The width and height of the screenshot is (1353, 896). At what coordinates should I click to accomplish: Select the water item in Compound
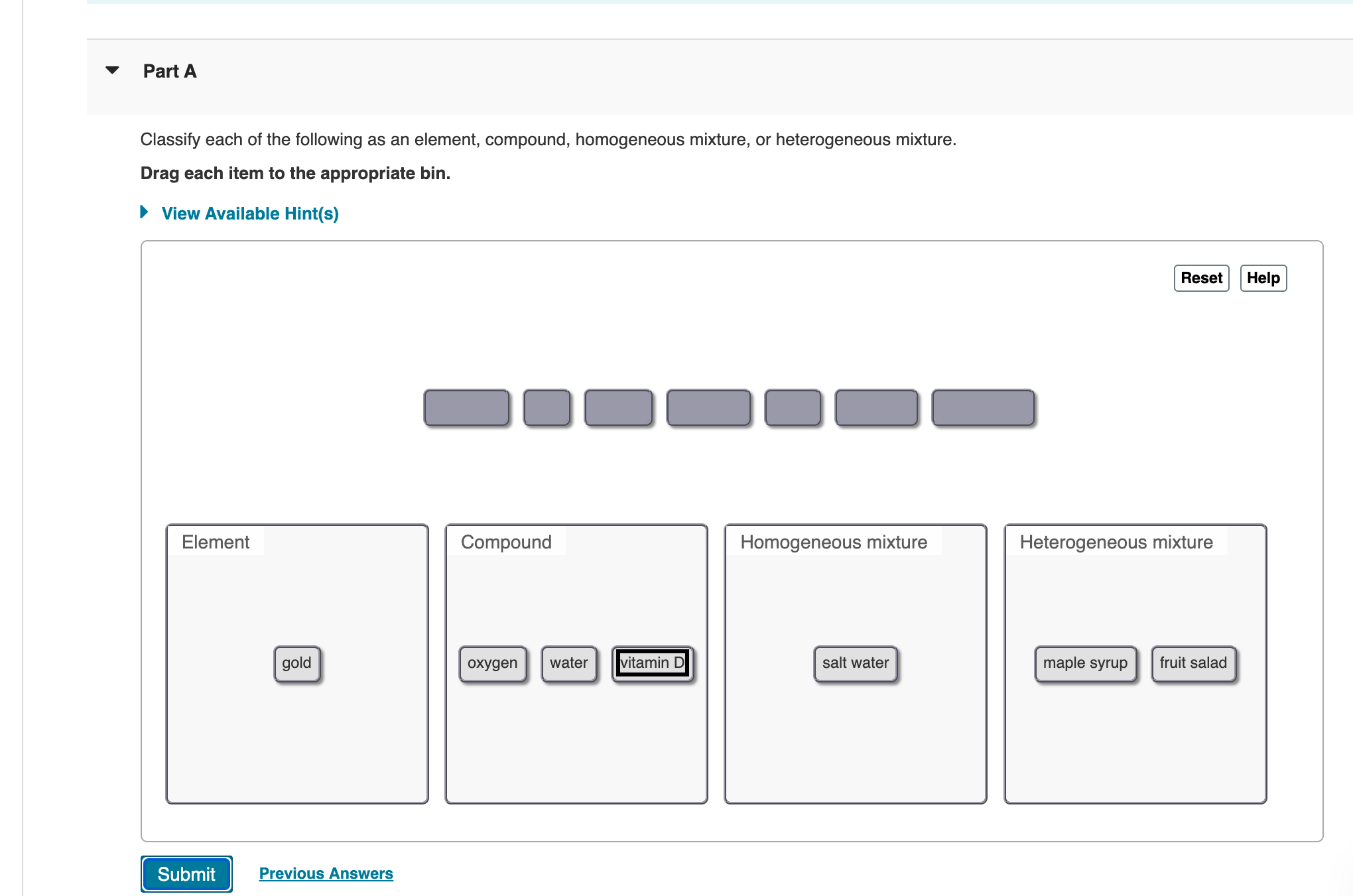(x=568, y=663)
